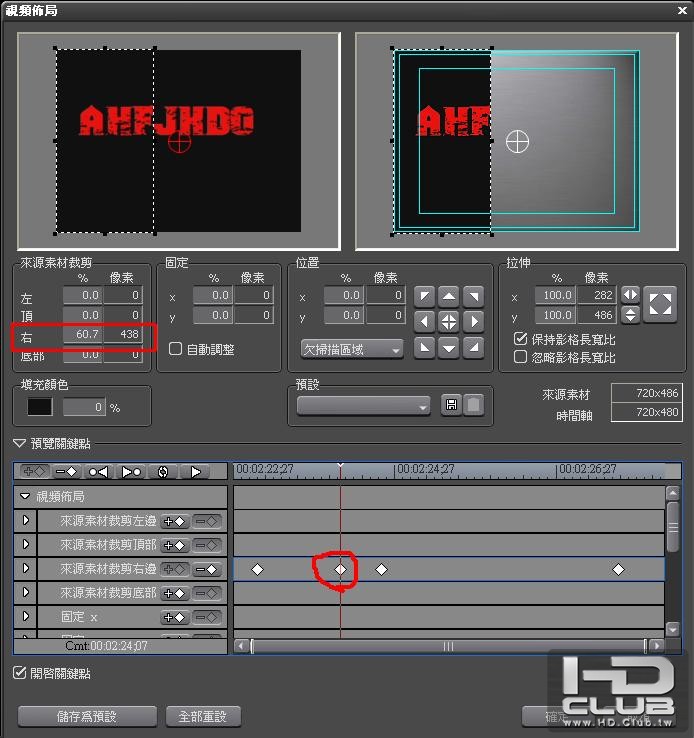The height and width of the screenshot is (738, 694).
Task: Expand the 來源素材裁剪右邊 row
Action: tap(26, 568)
